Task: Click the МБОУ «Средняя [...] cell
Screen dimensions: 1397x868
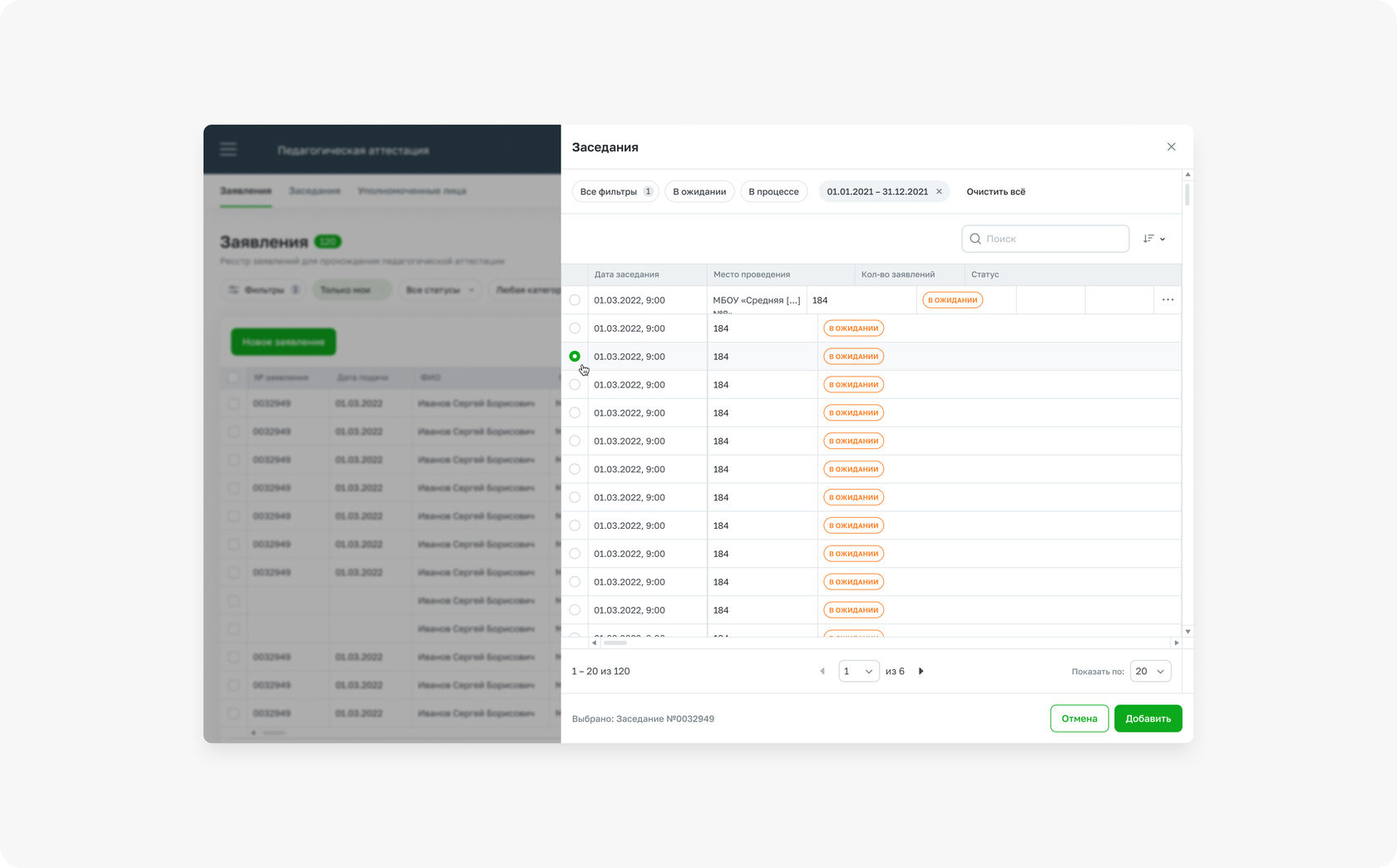Action: click(757, 300)
